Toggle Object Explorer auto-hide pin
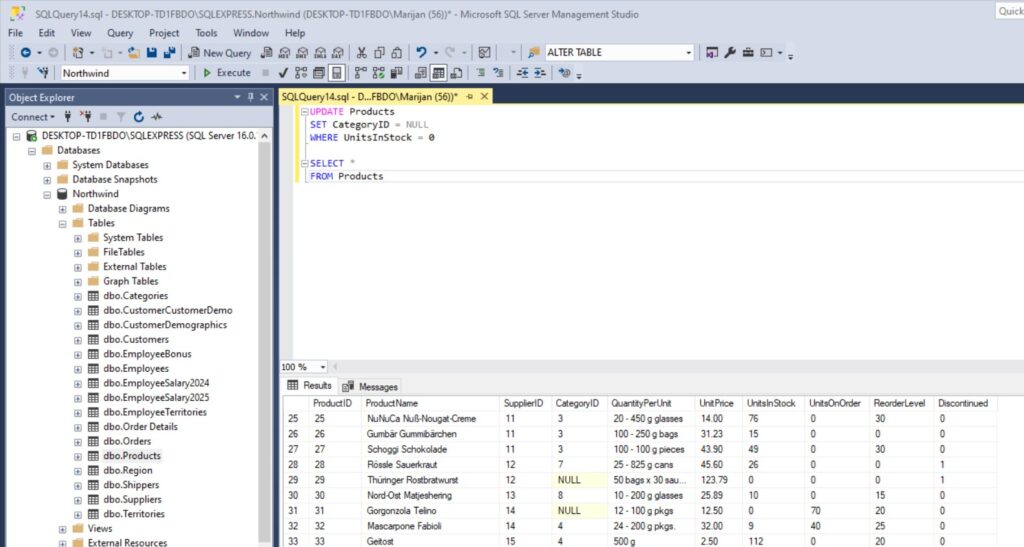The height and width of the screenshot is (547, 1024). pos(250,97)
